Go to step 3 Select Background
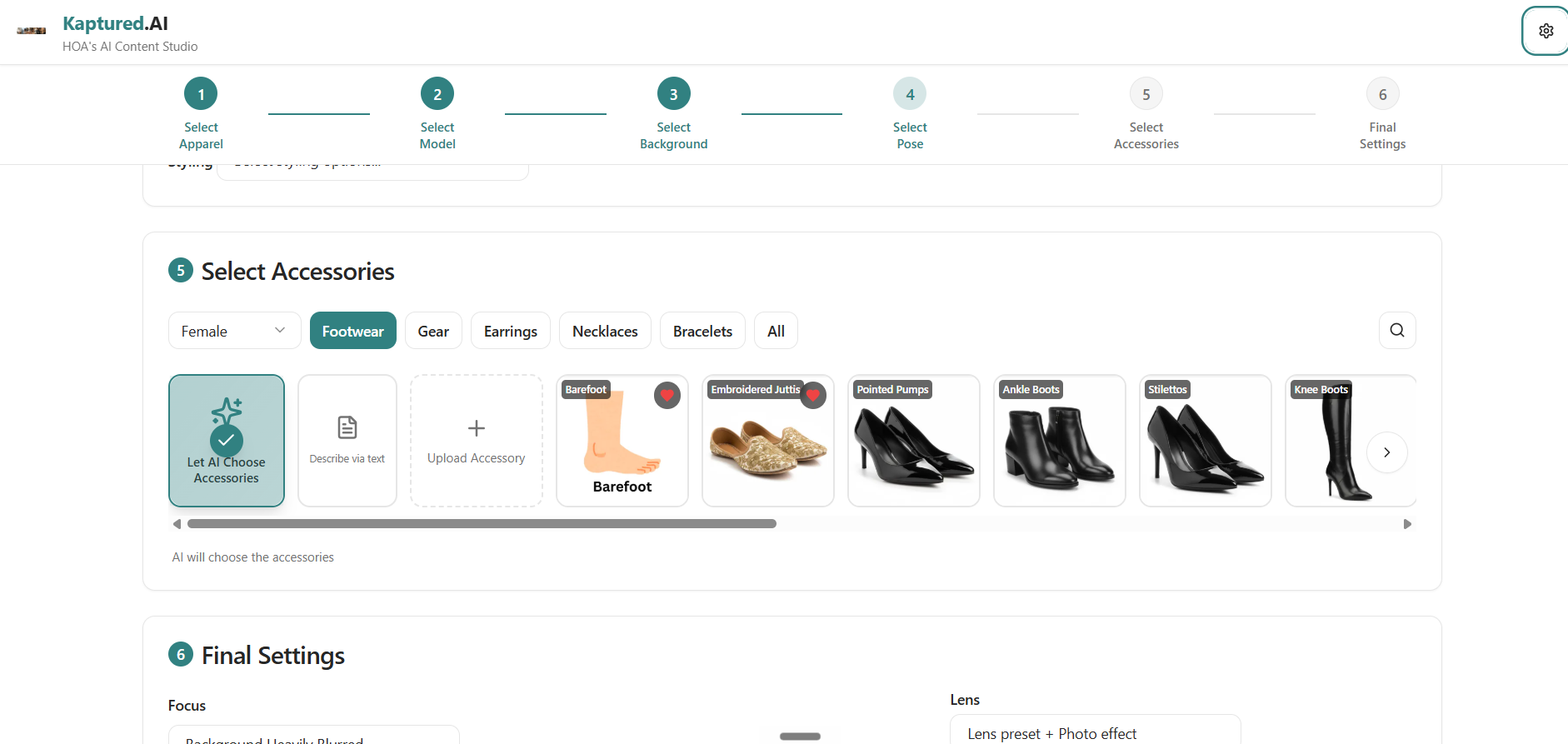The height and width of the screenshot is (744, 1568). [673, 114]
